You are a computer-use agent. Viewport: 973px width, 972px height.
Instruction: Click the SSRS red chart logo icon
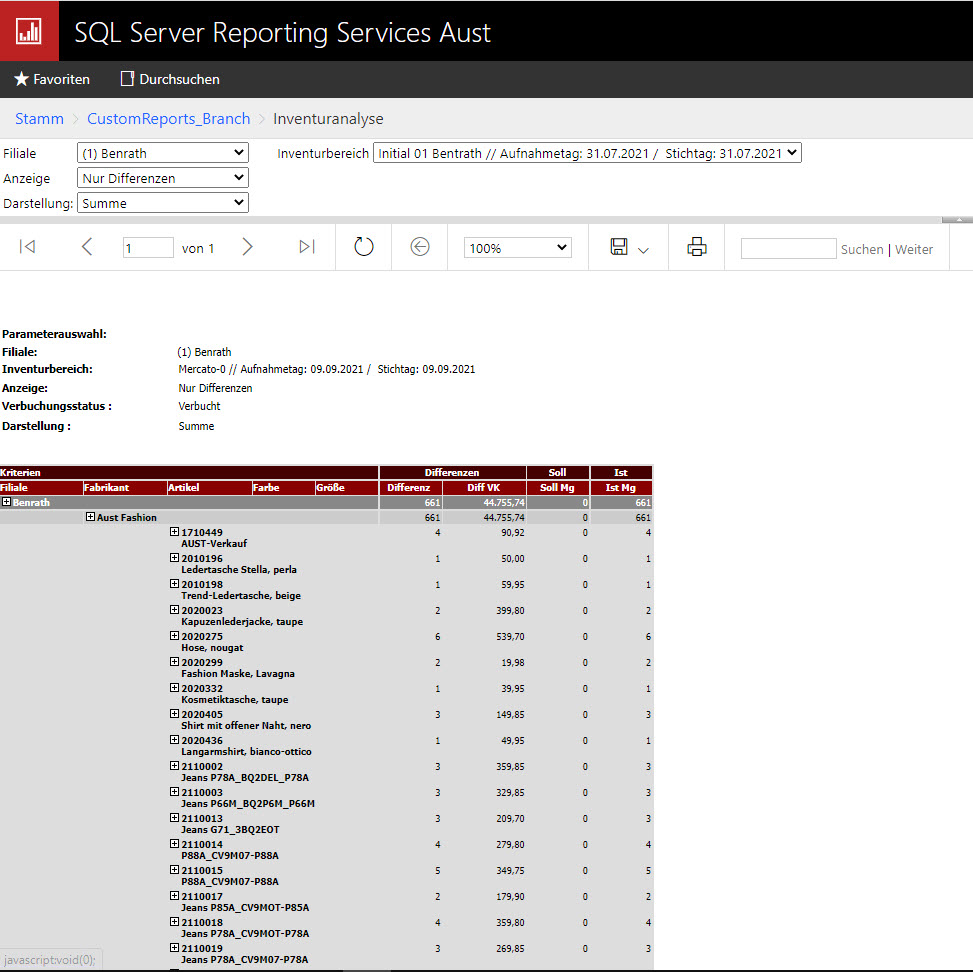(29, 31)
